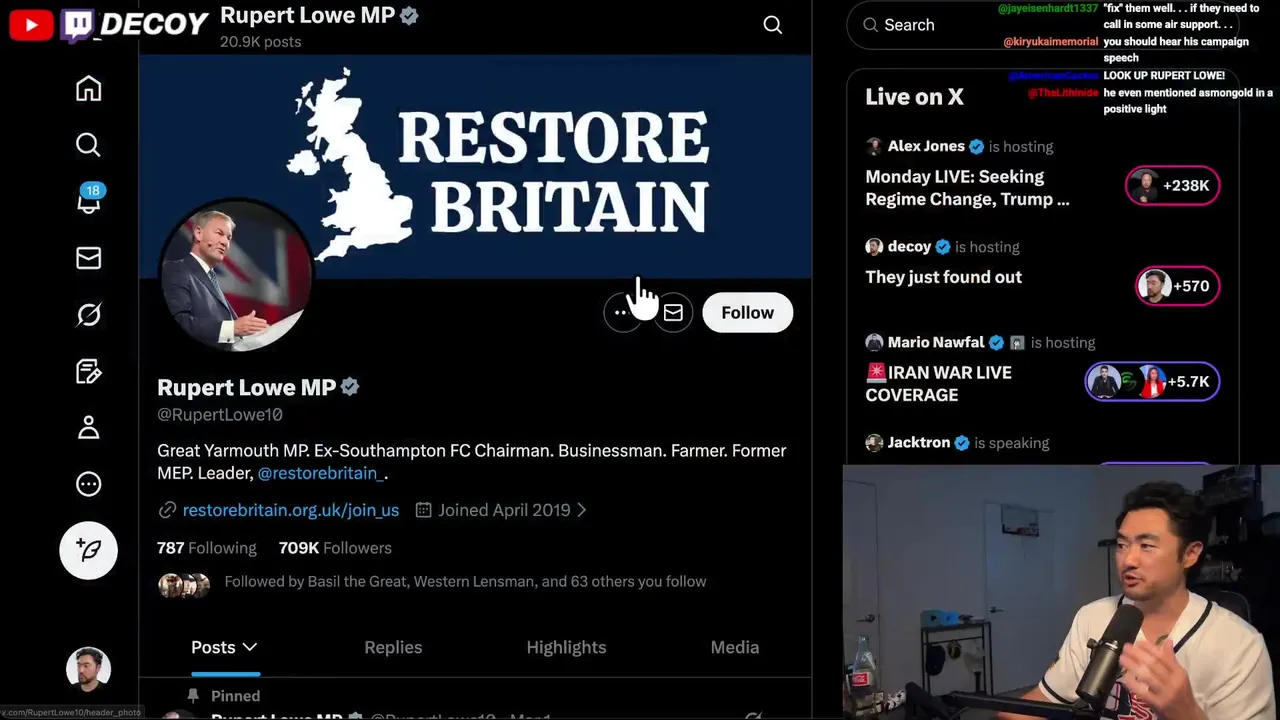
Task: Open the profile more options ellipsis
Action: [621, 313]
